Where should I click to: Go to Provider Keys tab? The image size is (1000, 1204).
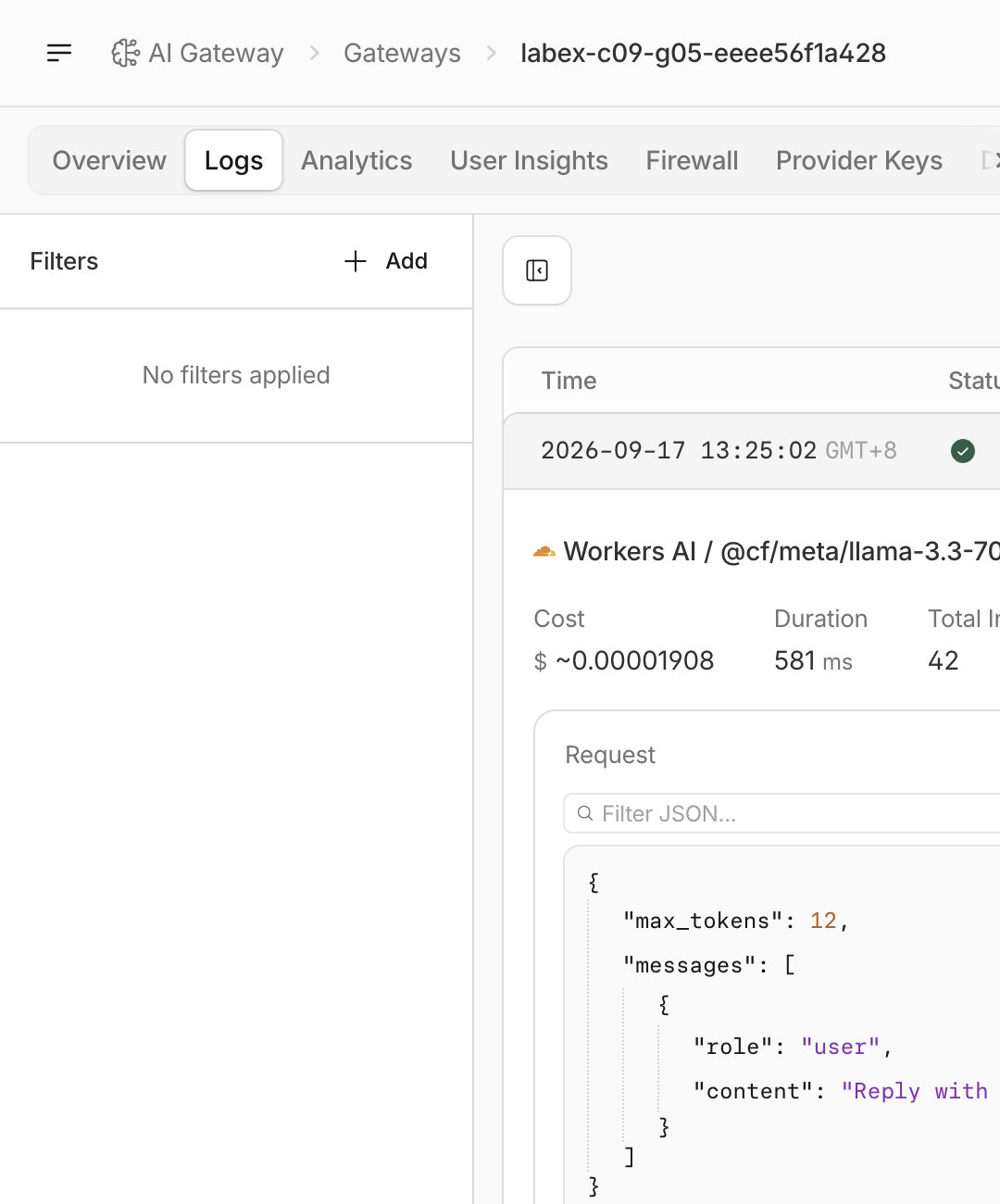(859, 160)
